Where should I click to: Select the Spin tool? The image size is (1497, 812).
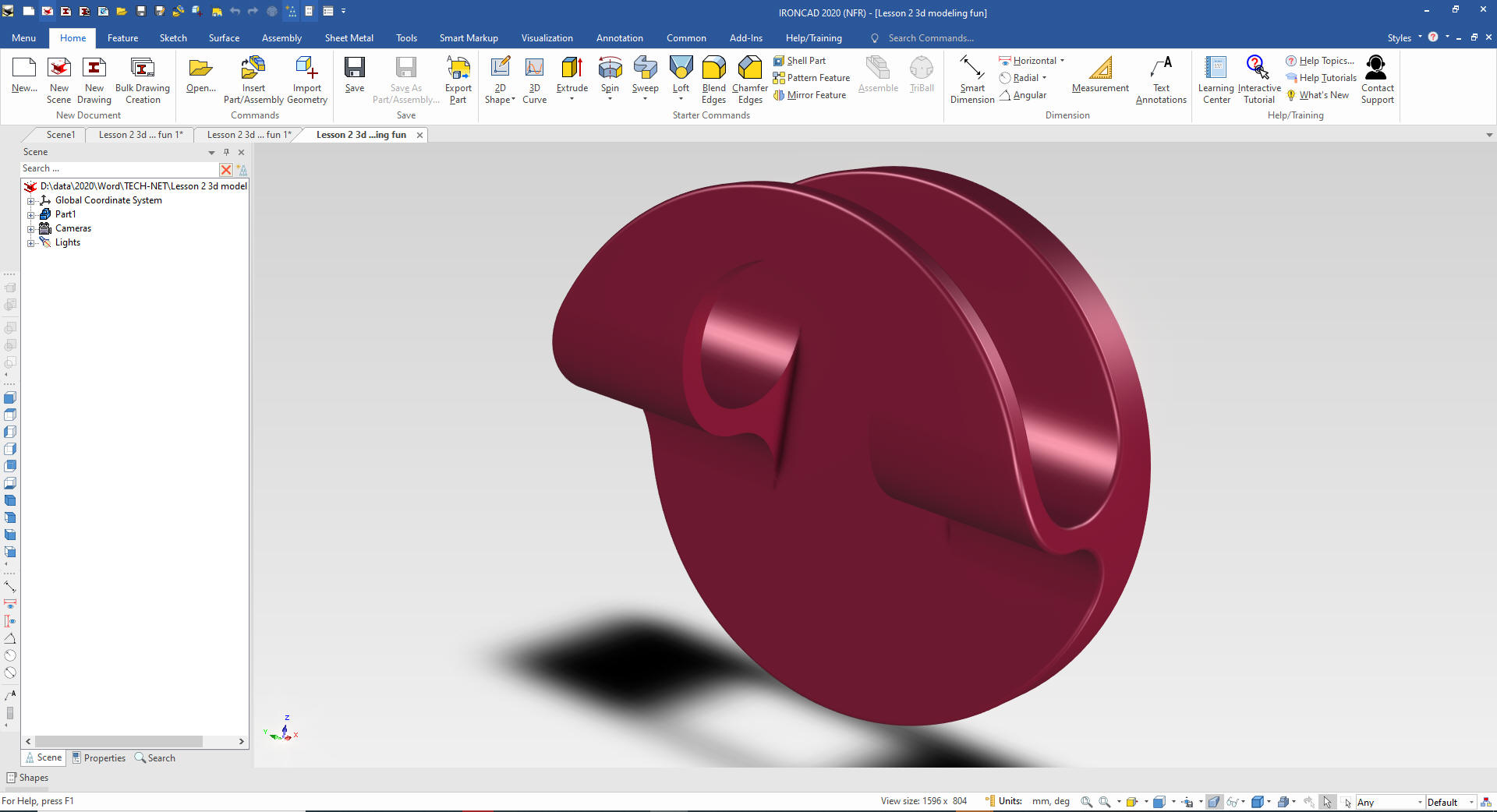(610, 70)
